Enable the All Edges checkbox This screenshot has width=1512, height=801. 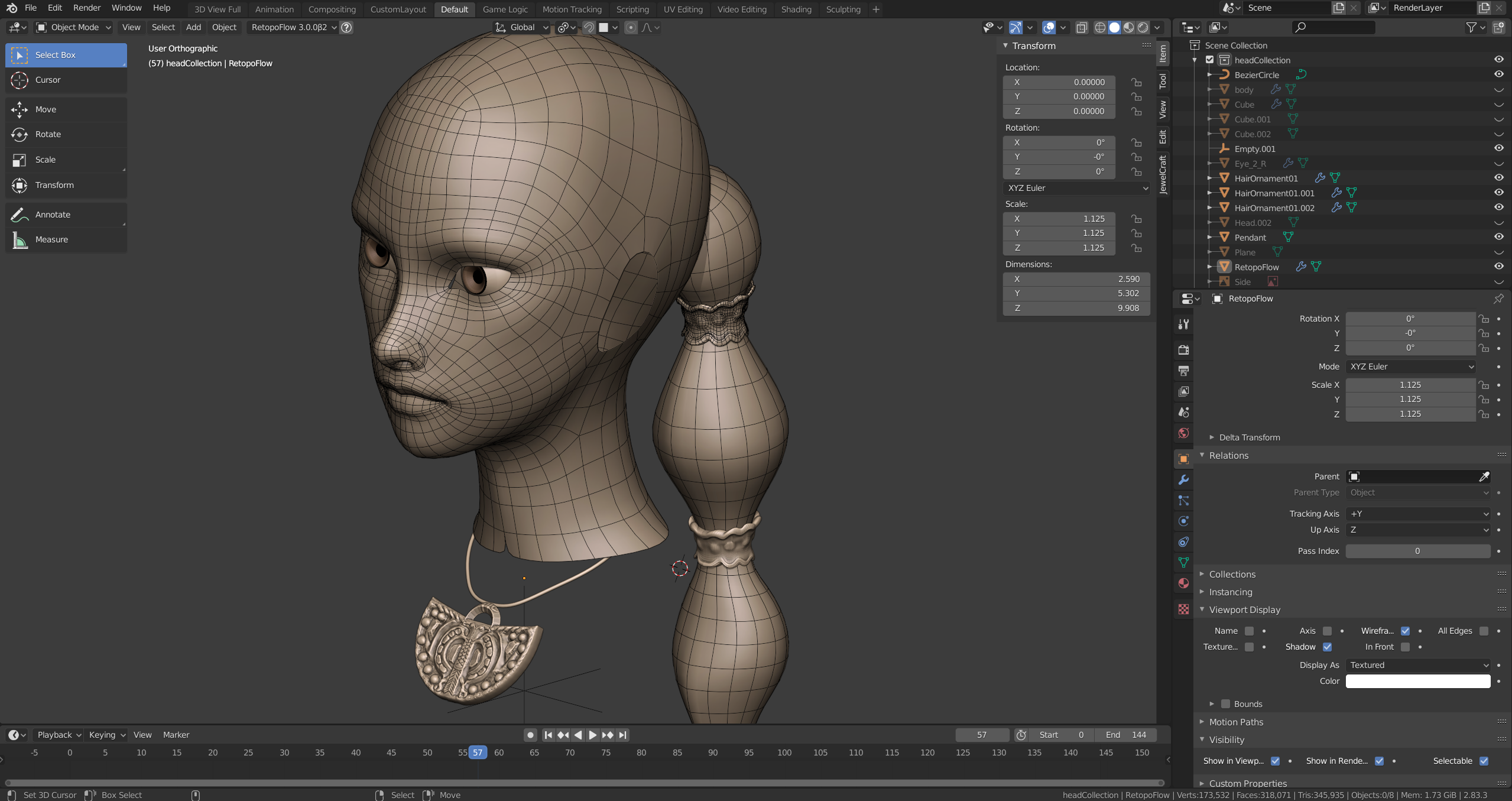click(1484, 631)
